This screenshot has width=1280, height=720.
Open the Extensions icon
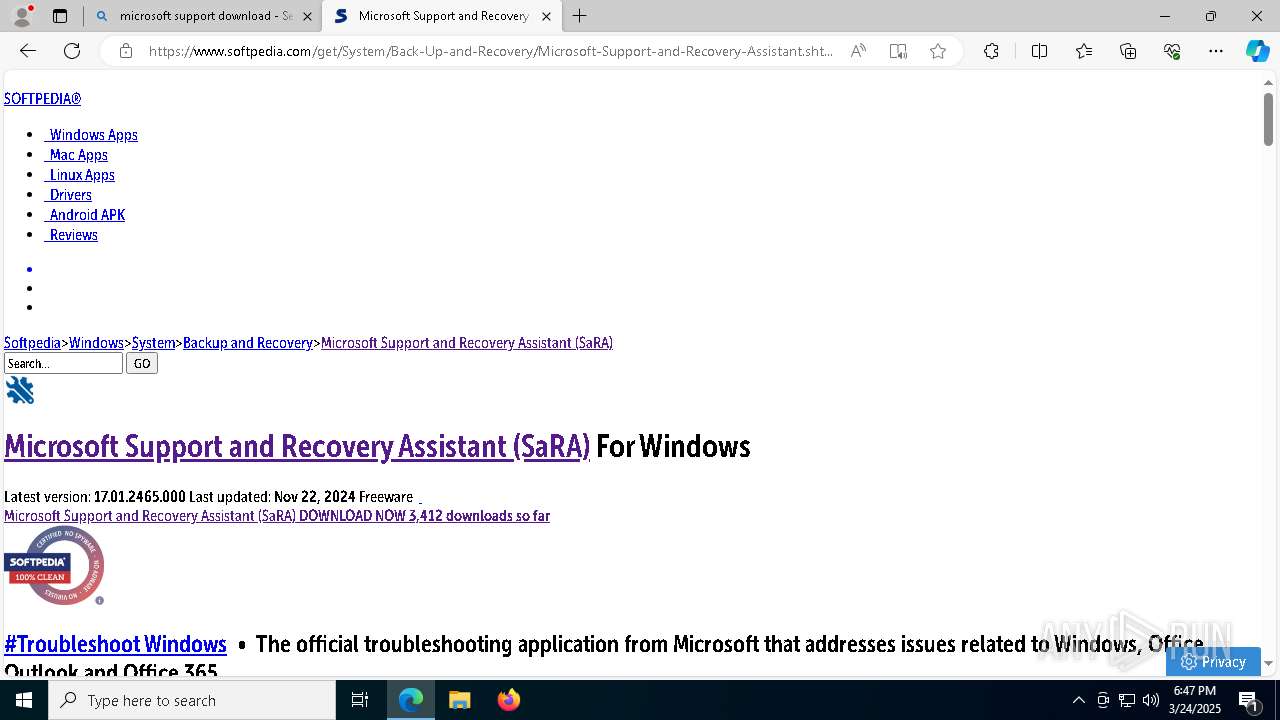tap(991, 51)
